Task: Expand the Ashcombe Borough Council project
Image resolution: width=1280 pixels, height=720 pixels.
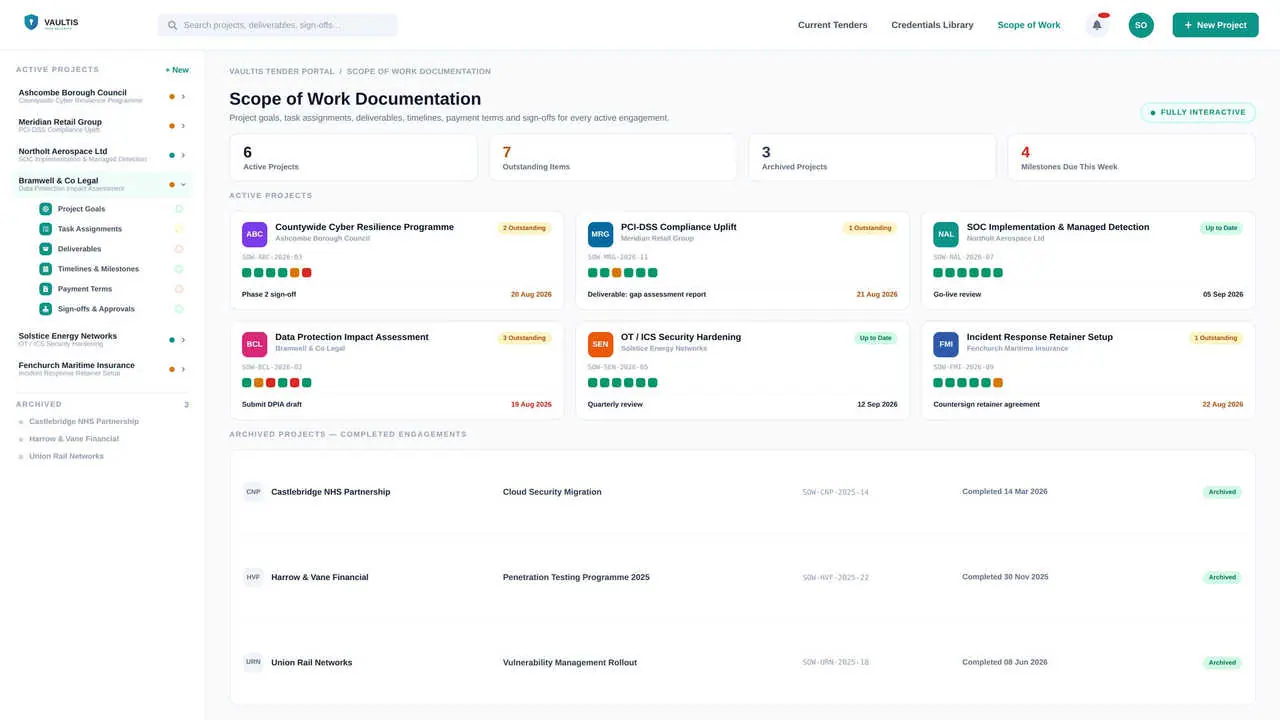Action: [x=183, y=97]
